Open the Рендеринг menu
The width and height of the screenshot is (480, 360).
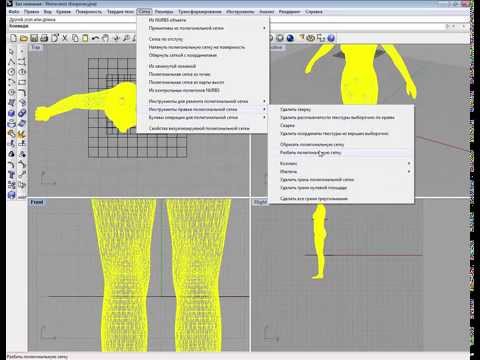click(289, 12)
